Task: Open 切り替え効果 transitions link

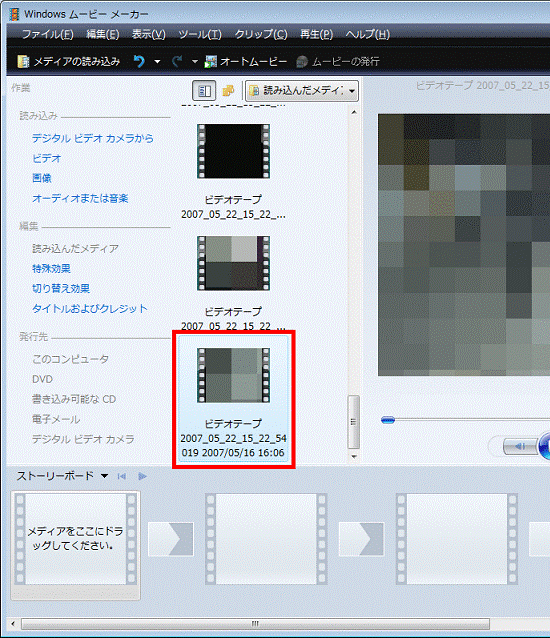Action: pos(61,288)
